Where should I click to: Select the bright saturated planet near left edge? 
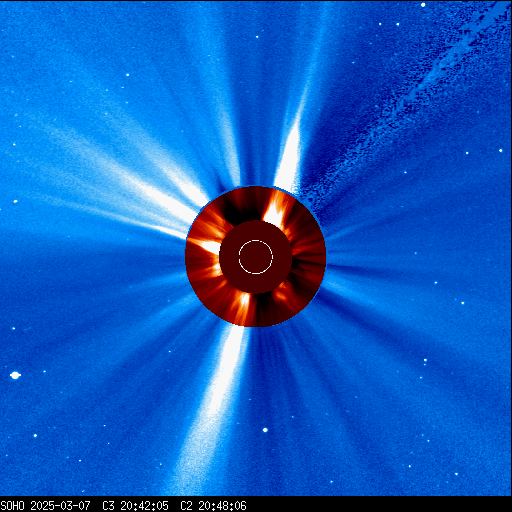15,375
